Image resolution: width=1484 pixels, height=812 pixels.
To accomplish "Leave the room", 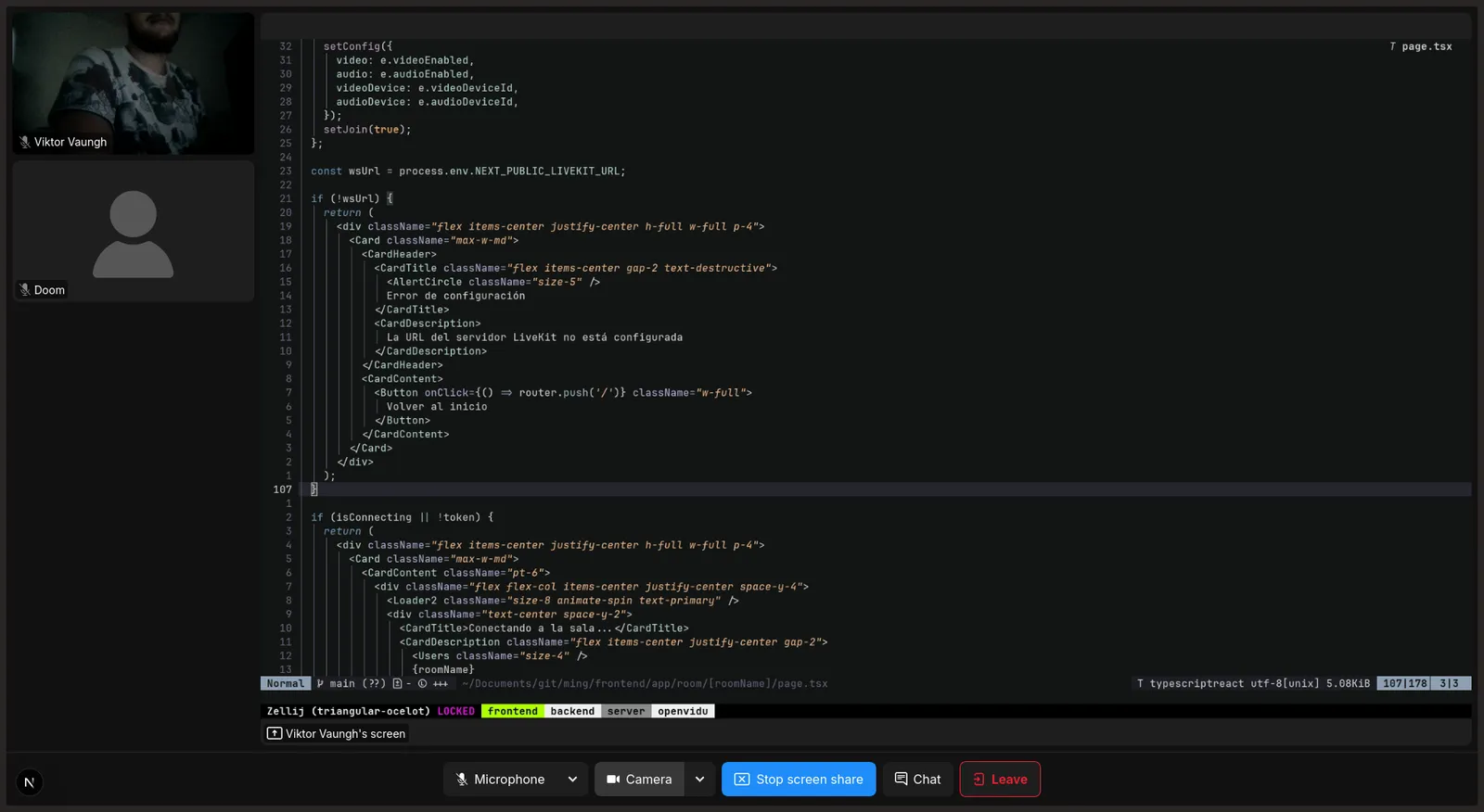I will (1000, 780).
